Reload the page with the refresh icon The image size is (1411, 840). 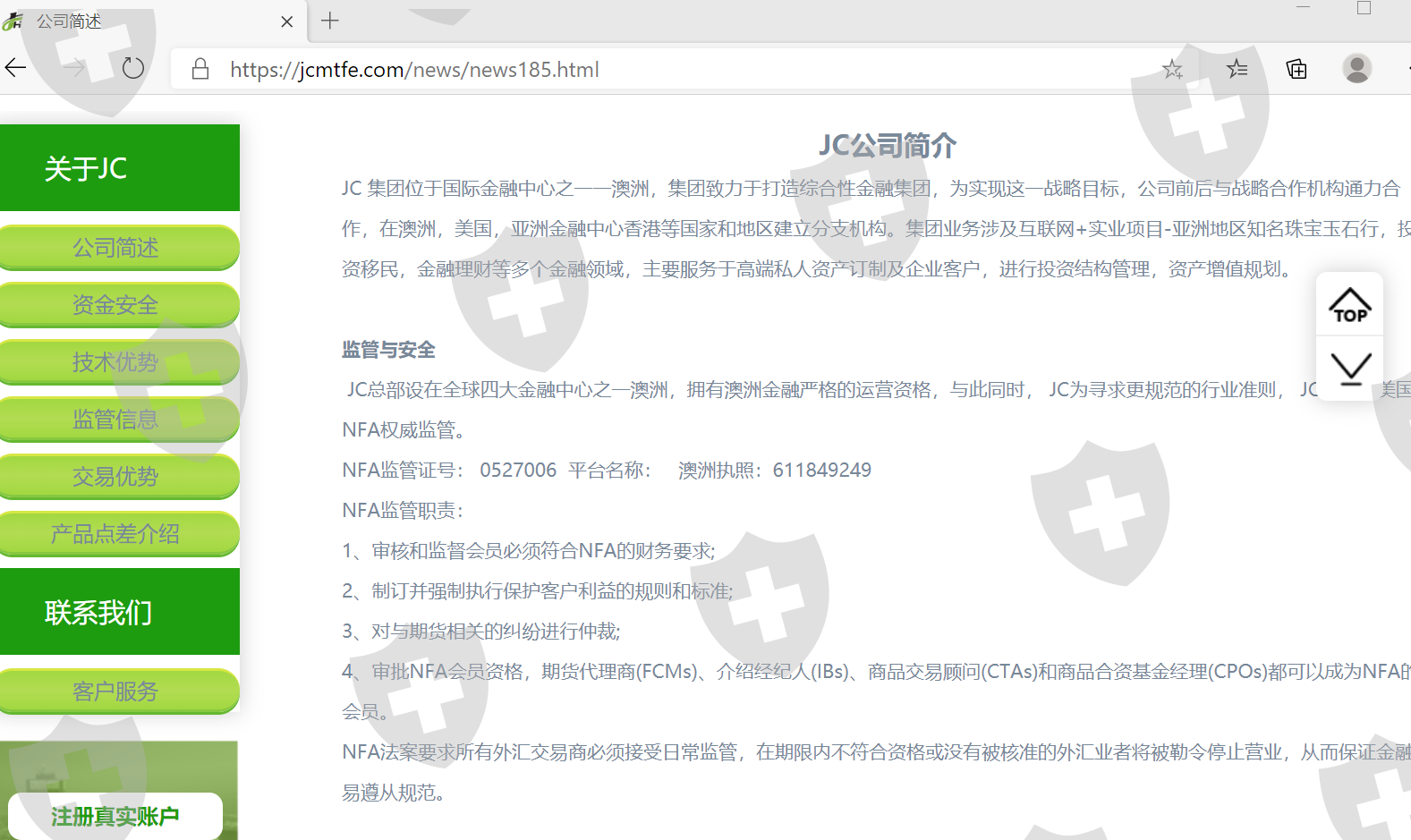coord(133,68)
